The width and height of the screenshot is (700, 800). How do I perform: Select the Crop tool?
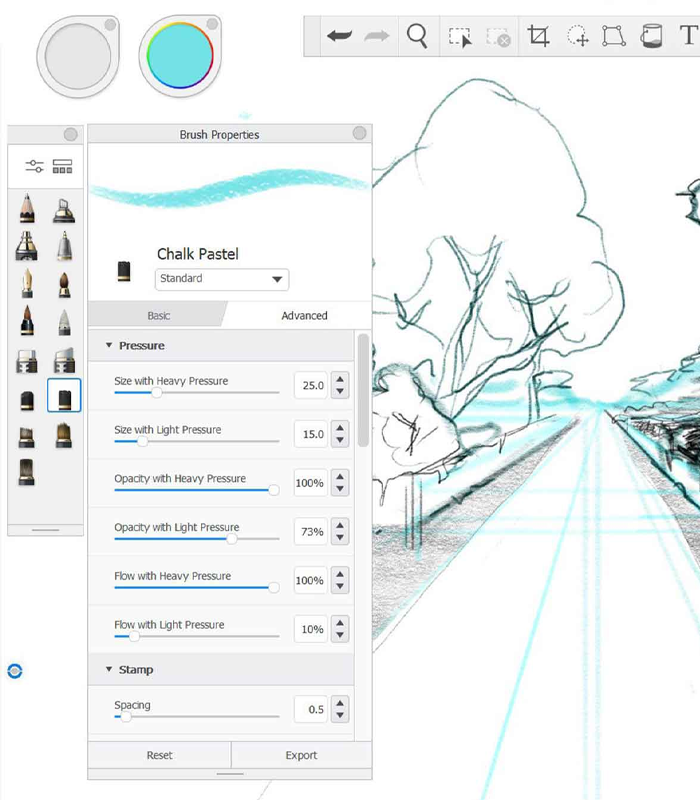click(x=539, y=36)
